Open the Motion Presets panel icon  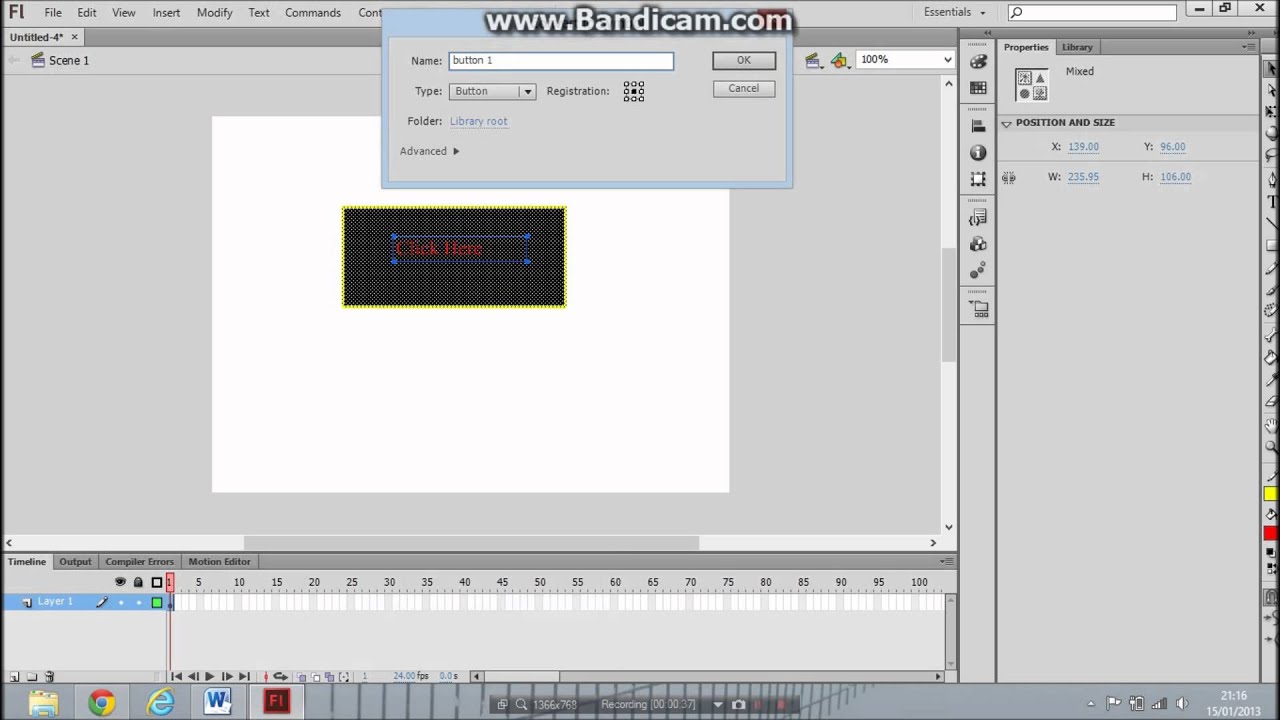point(978,271)
